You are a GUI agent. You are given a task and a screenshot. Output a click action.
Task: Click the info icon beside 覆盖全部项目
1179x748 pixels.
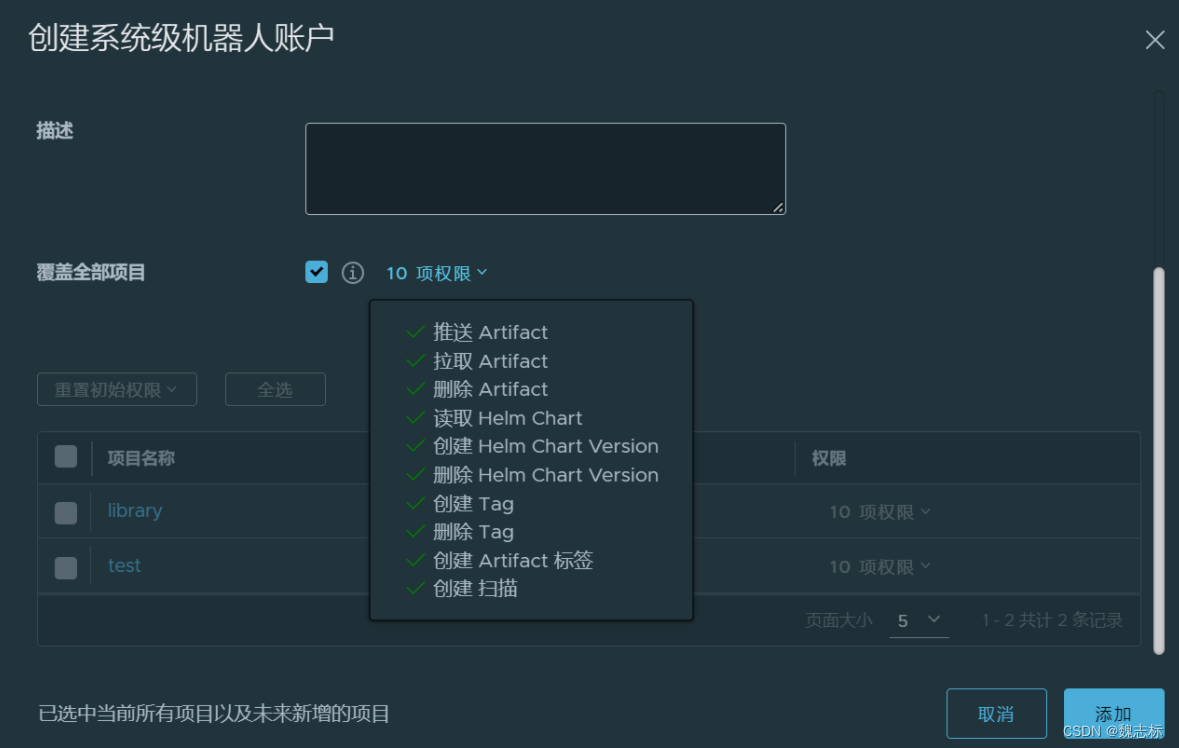click(x=352, y=272)
